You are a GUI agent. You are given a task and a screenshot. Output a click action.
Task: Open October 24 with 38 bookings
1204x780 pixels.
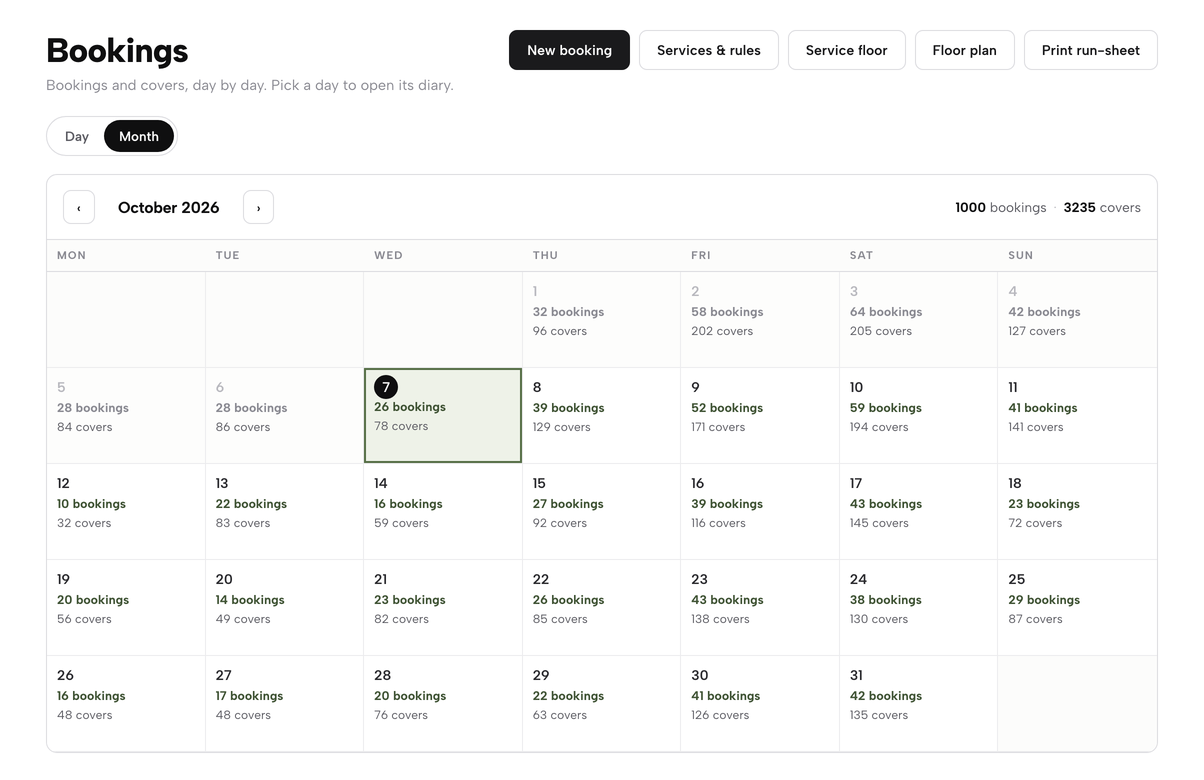918,608
